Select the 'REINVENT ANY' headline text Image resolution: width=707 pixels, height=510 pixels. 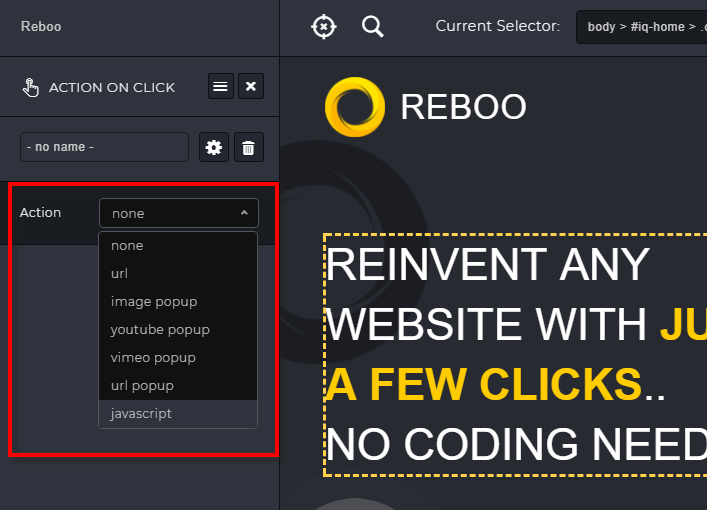[487, 264]
